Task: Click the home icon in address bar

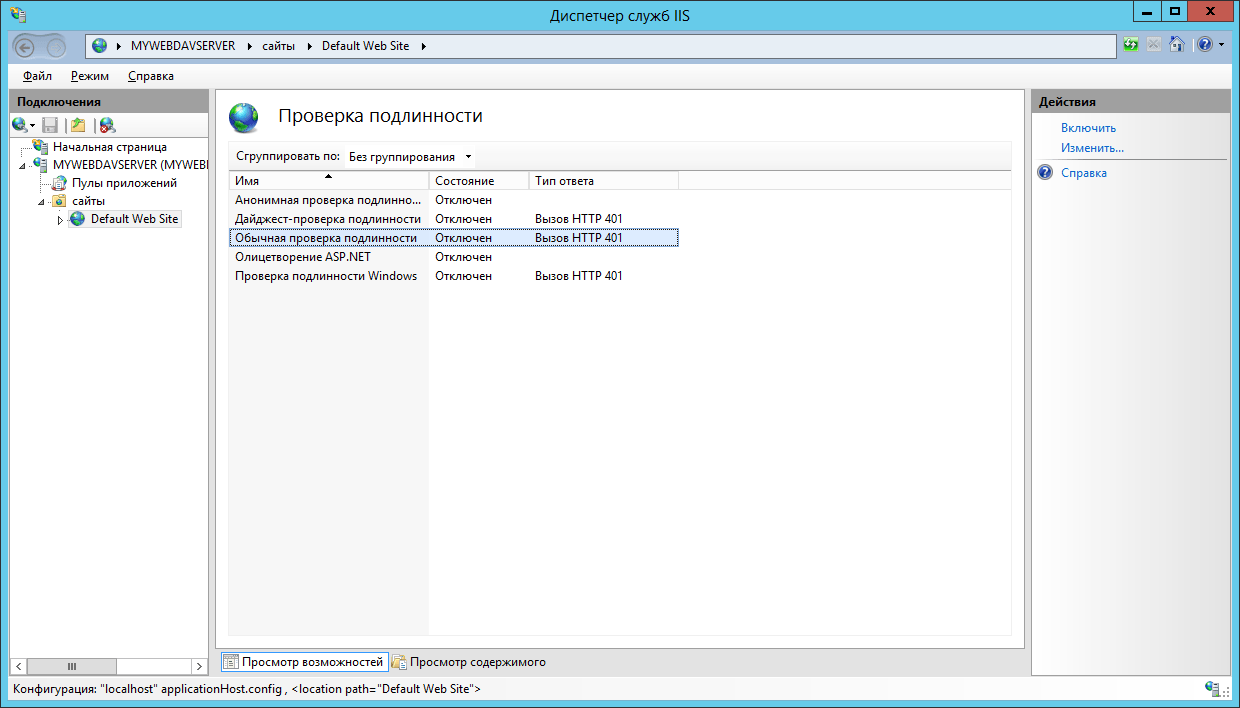Action: click(x=1177, y=45)
